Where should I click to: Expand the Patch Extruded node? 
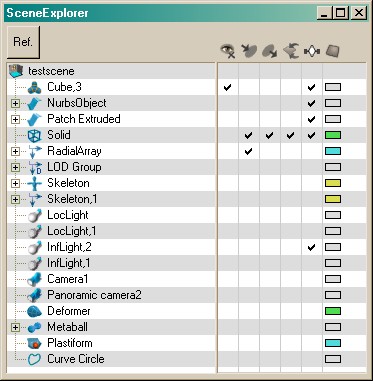(15, 119)
